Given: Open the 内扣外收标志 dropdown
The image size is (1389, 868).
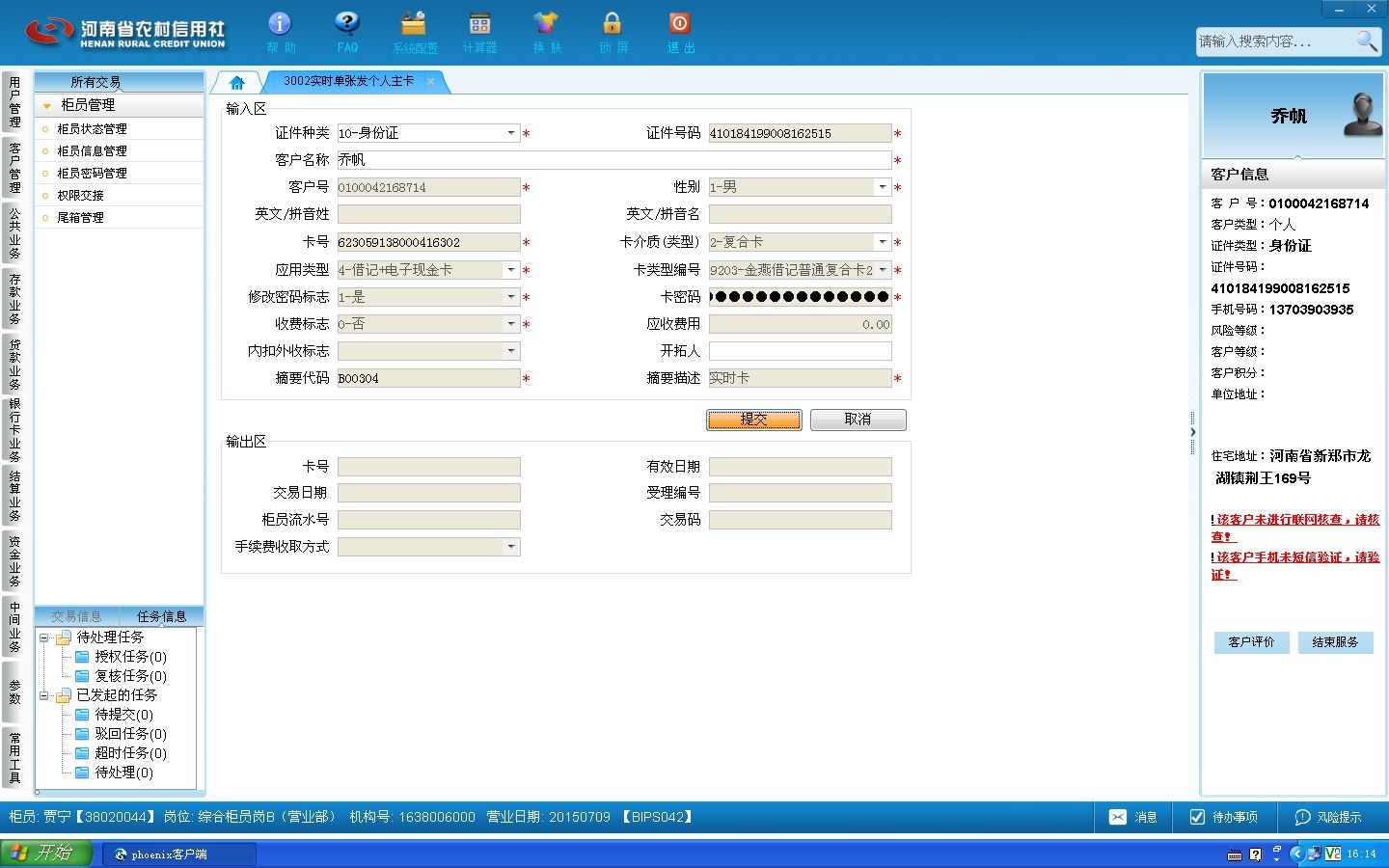Looking at the screenshot, I should pyautogui.click(x=511, y=351).
